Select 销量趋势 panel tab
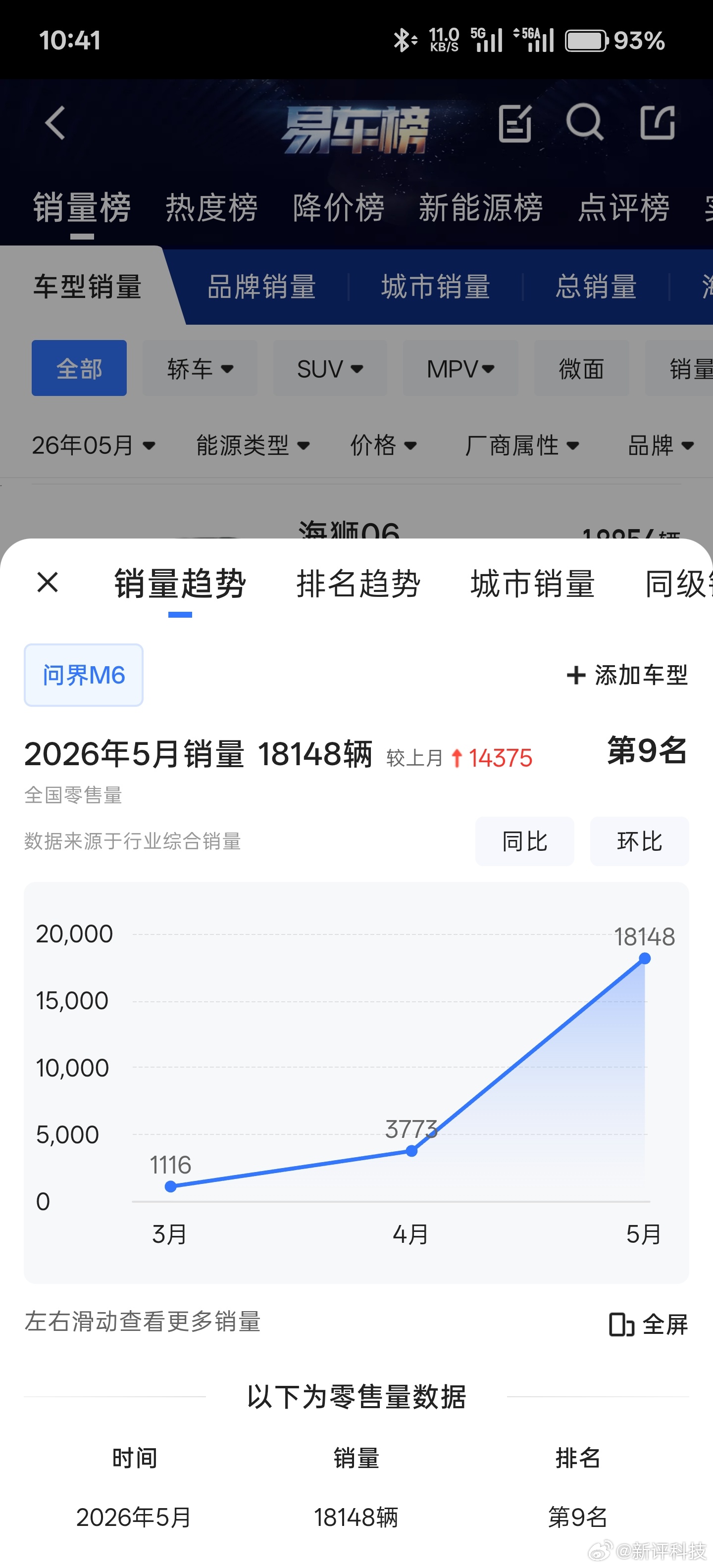Viewport: 713px width, 1568px height. click(180, 583)
